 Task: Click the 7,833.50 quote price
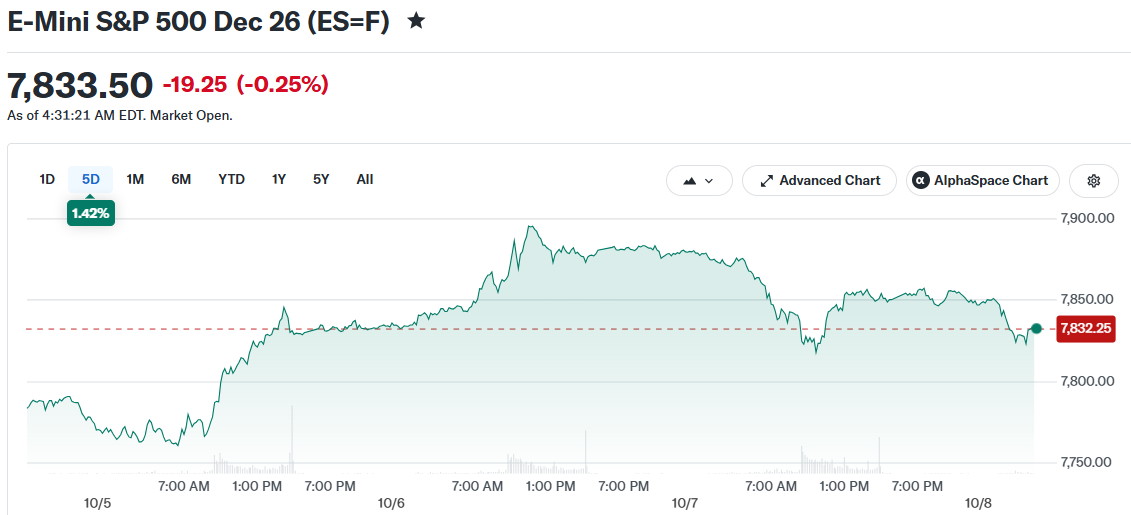click(x=80, y=86)
